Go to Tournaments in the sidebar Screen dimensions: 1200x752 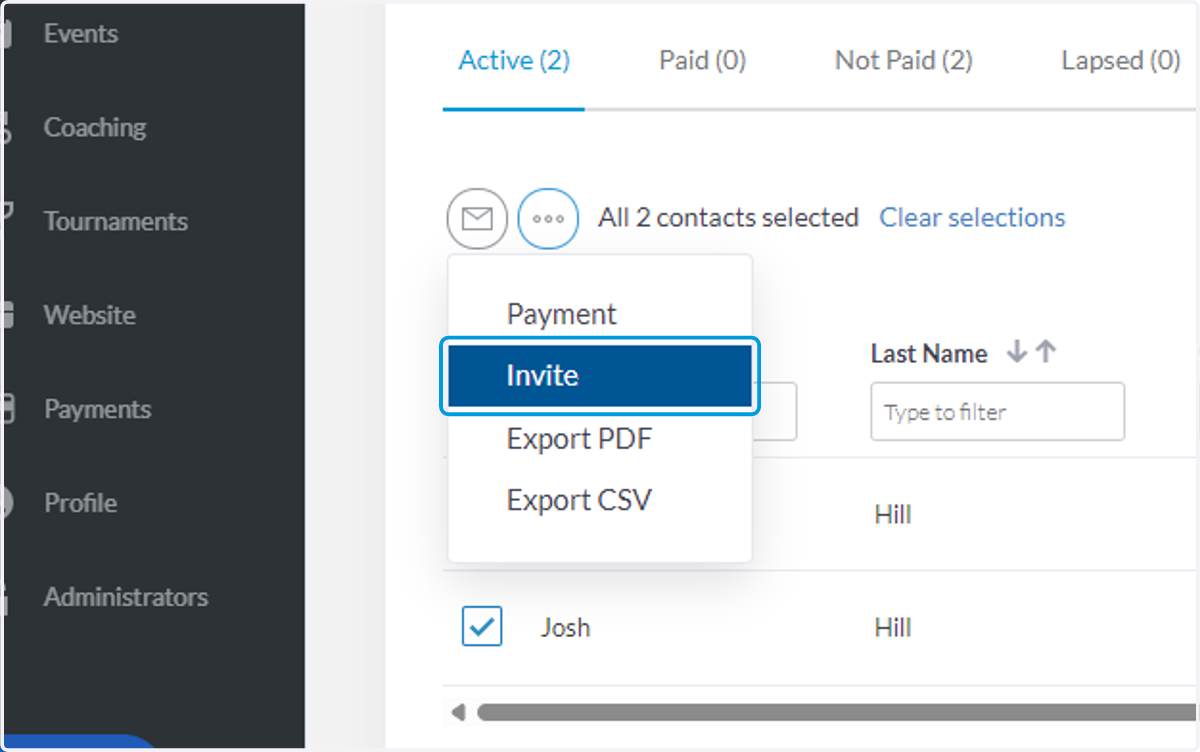point(115,221)
